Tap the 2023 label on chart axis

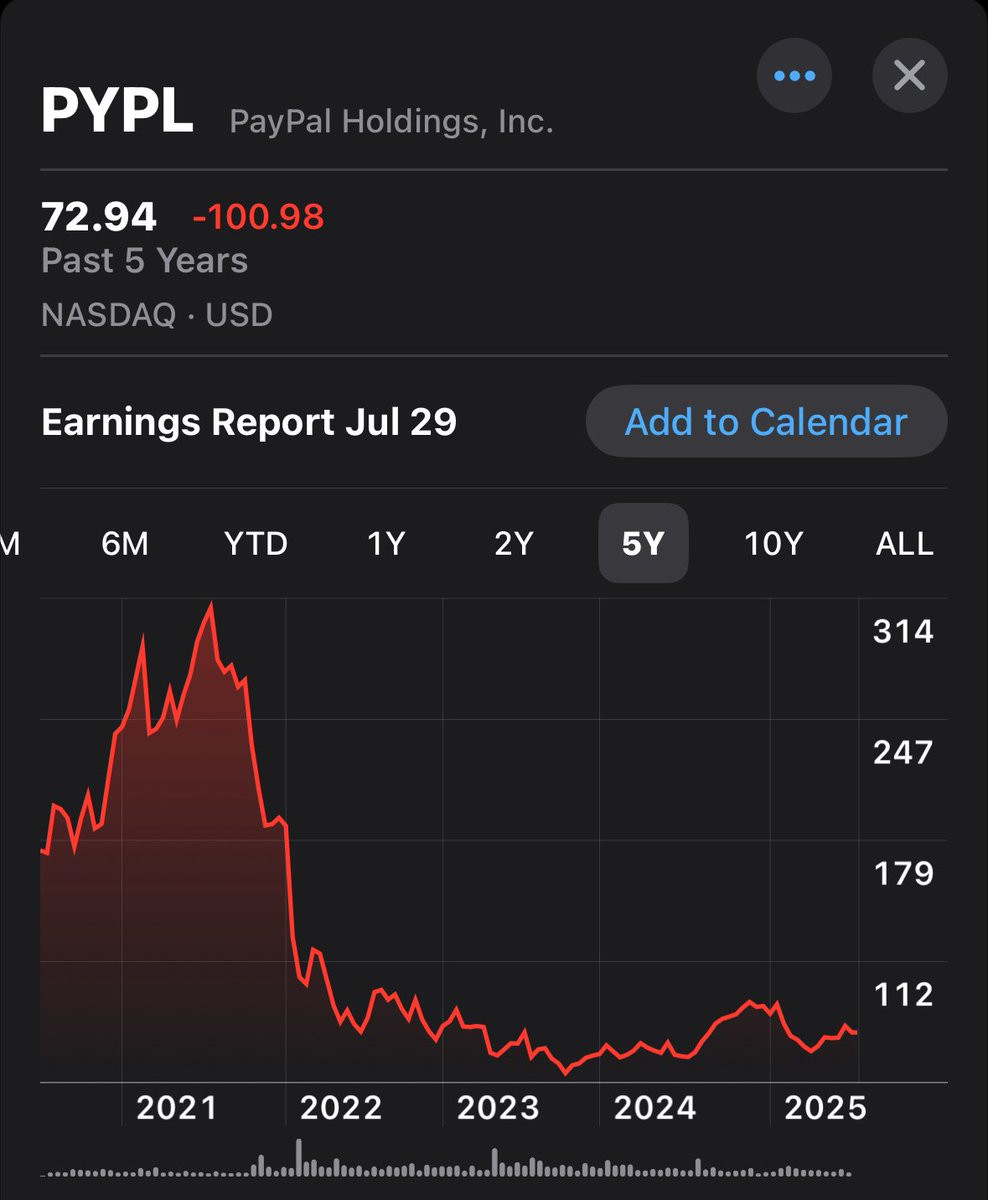[x=498, y=1107]
